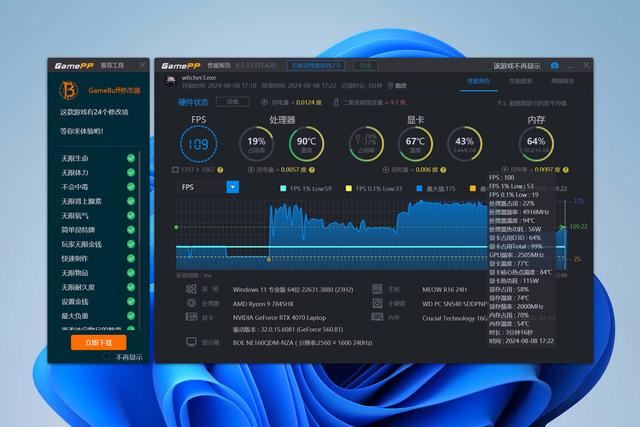Click the GPU temperature 67°C gauge
The image size is (640, 427).
point(415,144)
